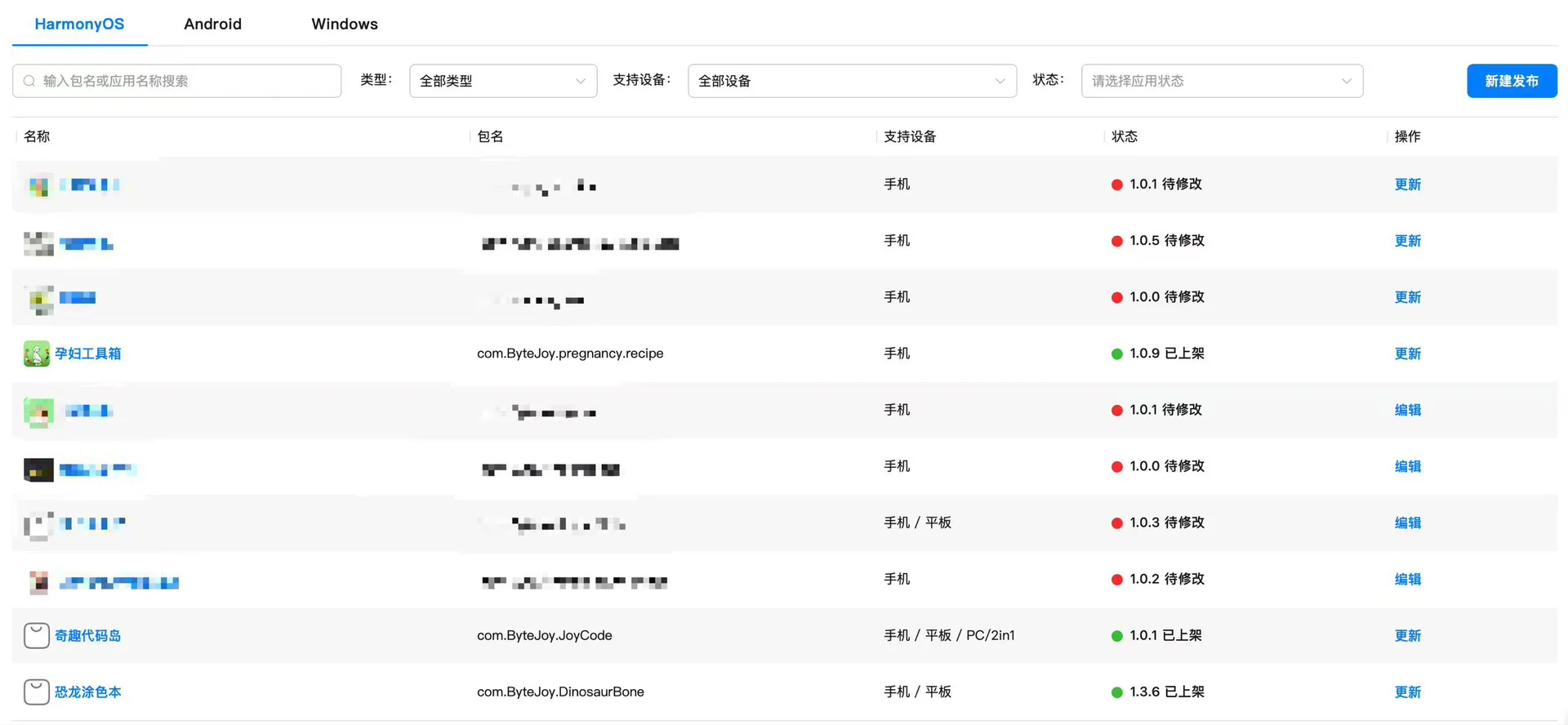This screenshot has height=725, width=1568.
Task: Switch to the Windows tab
Action: pos(345,24)
